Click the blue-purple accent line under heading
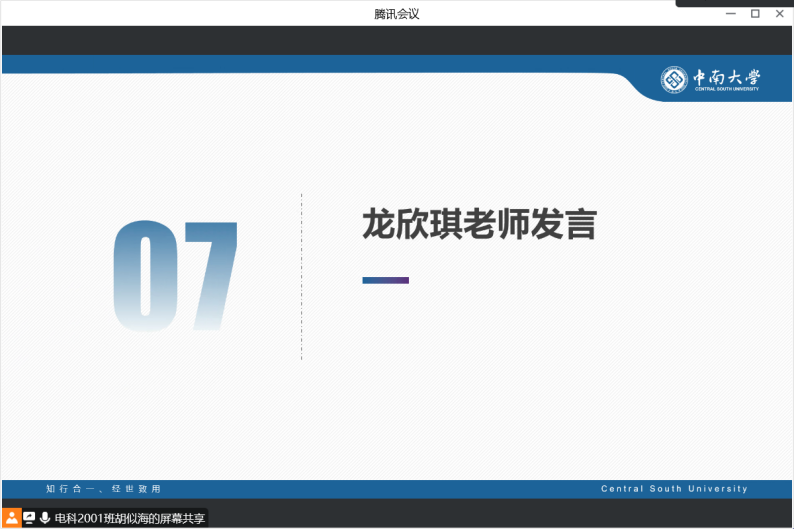 [385, 280]
